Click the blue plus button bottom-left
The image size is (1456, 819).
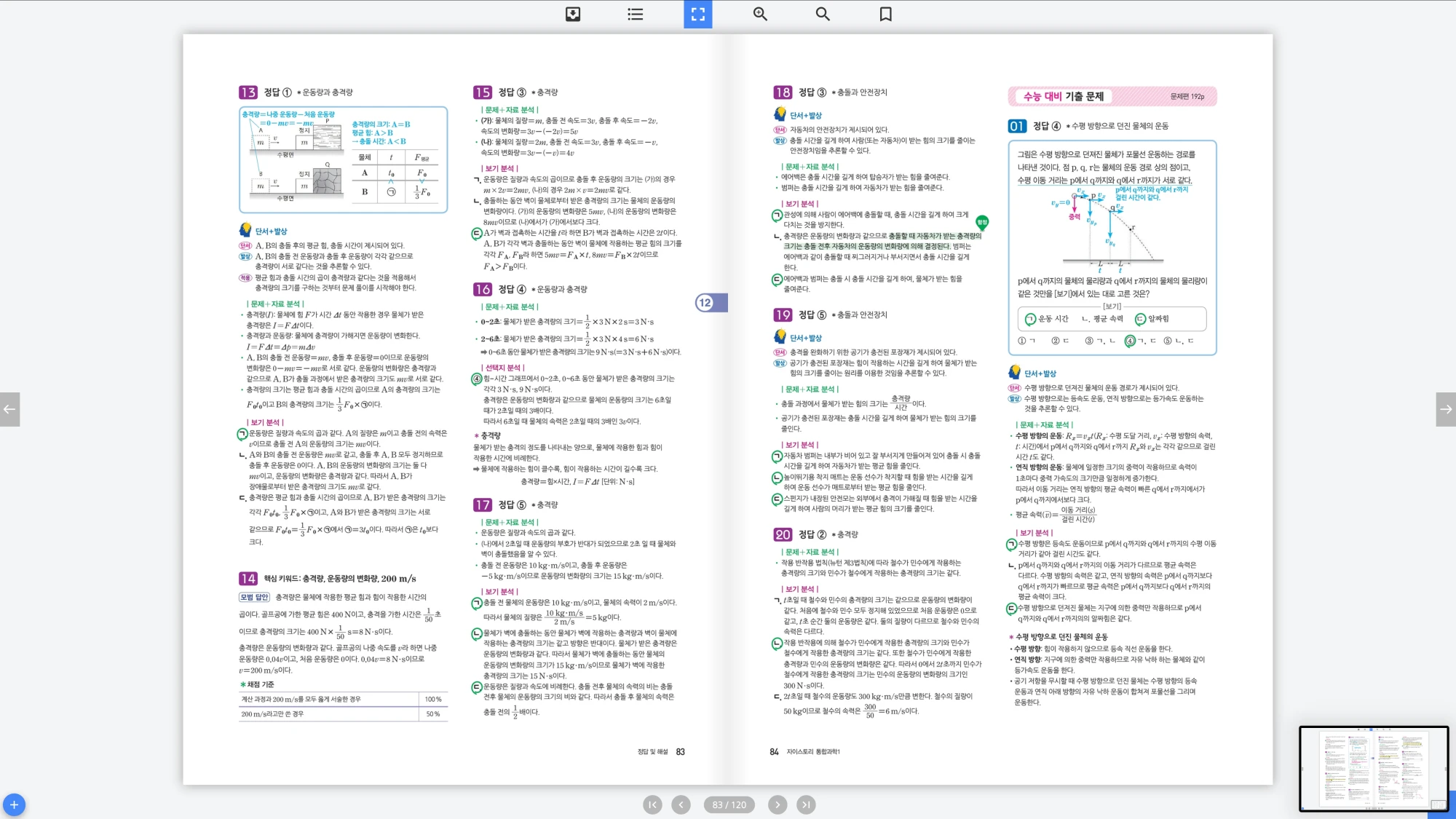(x=14, y=804)
